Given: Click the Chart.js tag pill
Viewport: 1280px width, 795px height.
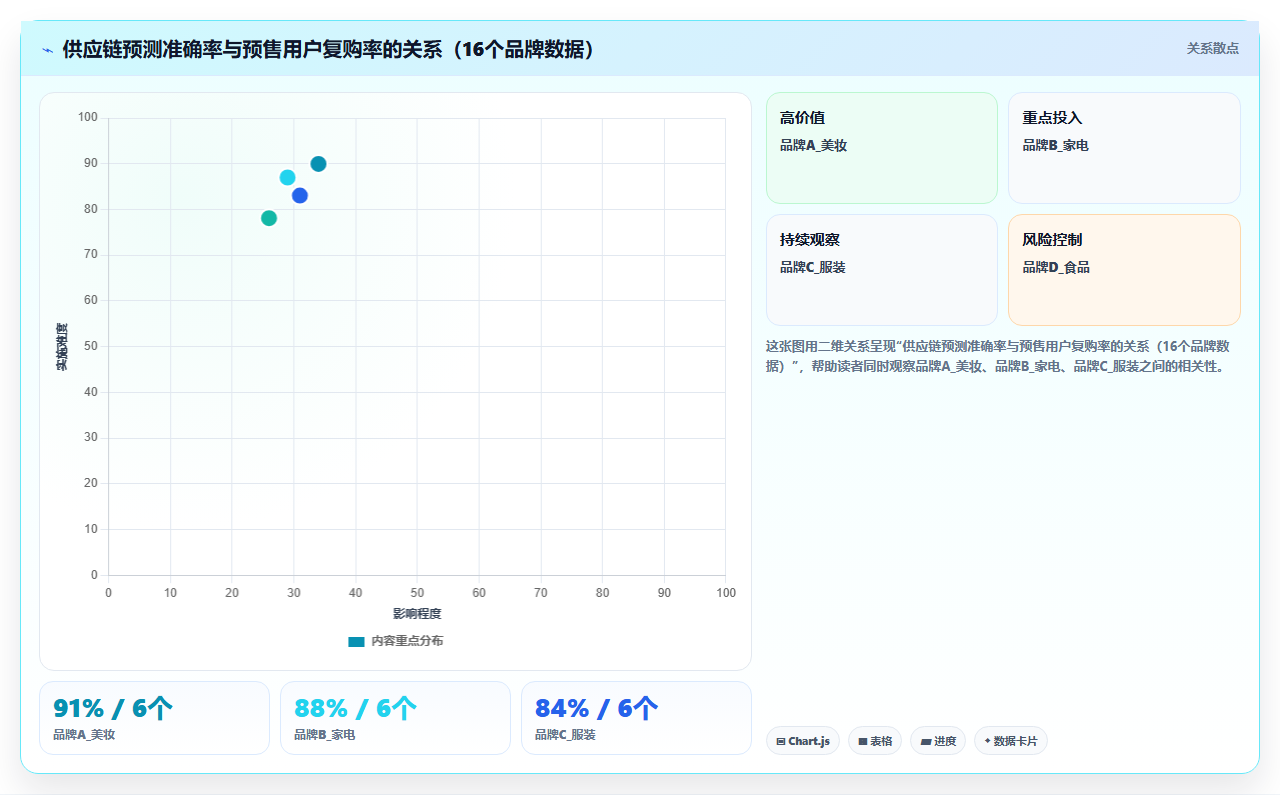Looking at the screenshot, I should click(x=803, y=741).
